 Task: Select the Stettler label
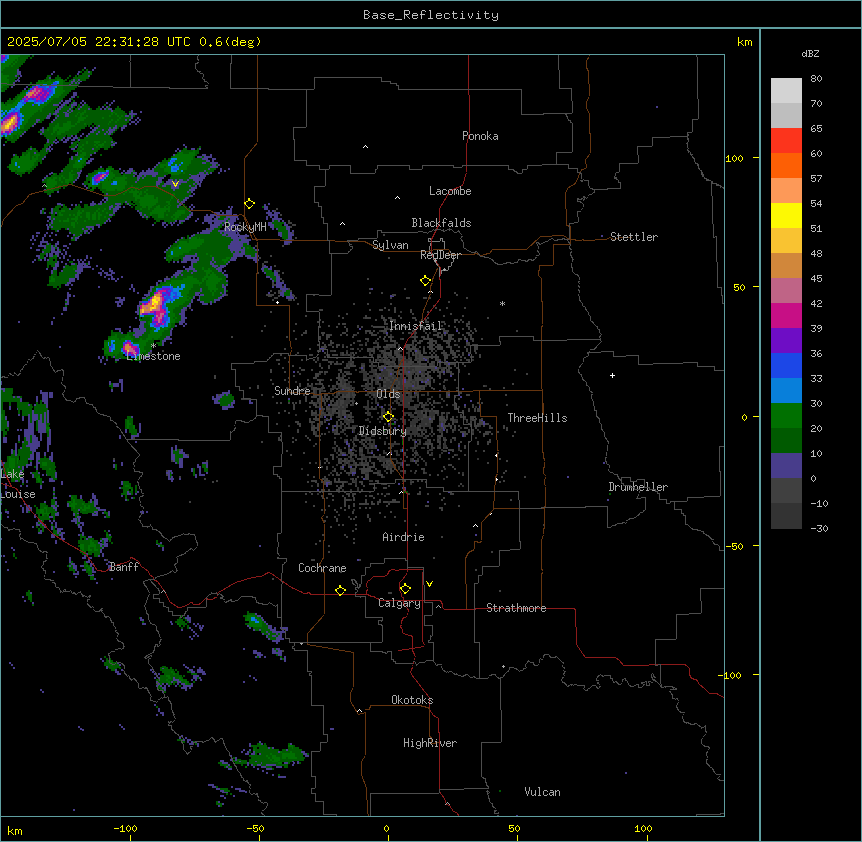634,237
